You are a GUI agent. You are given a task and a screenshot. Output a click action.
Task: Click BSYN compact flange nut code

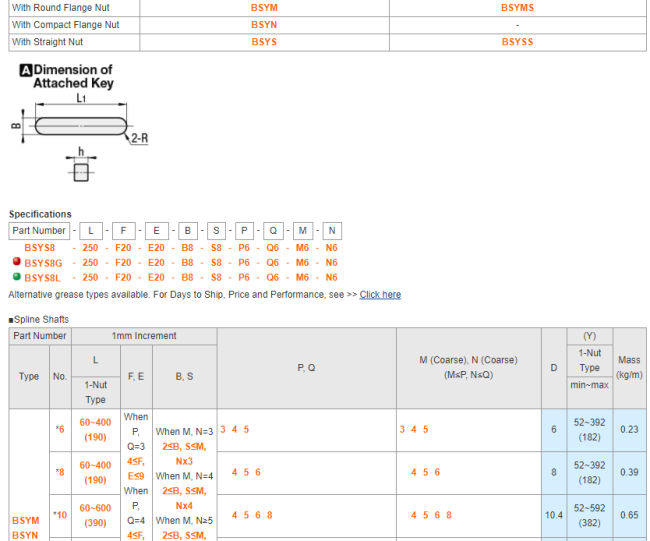tap(264, 24)
